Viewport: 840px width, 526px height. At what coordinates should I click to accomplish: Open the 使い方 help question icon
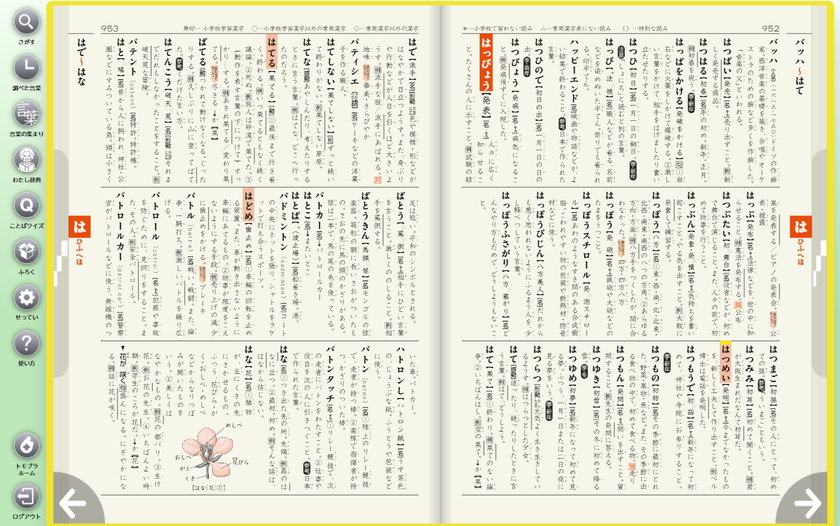pos(26,343)
